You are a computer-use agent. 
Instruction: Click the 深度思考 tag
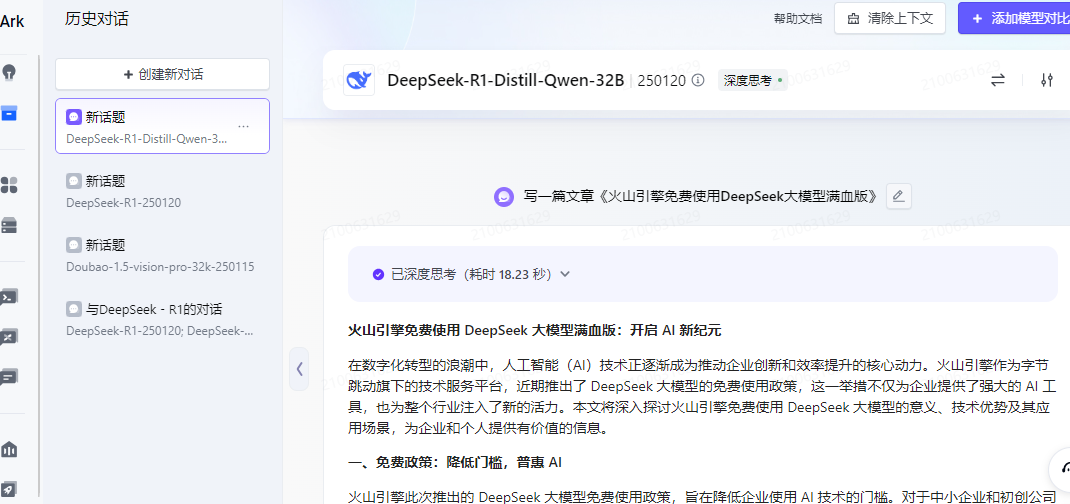[x=753, y=80]
